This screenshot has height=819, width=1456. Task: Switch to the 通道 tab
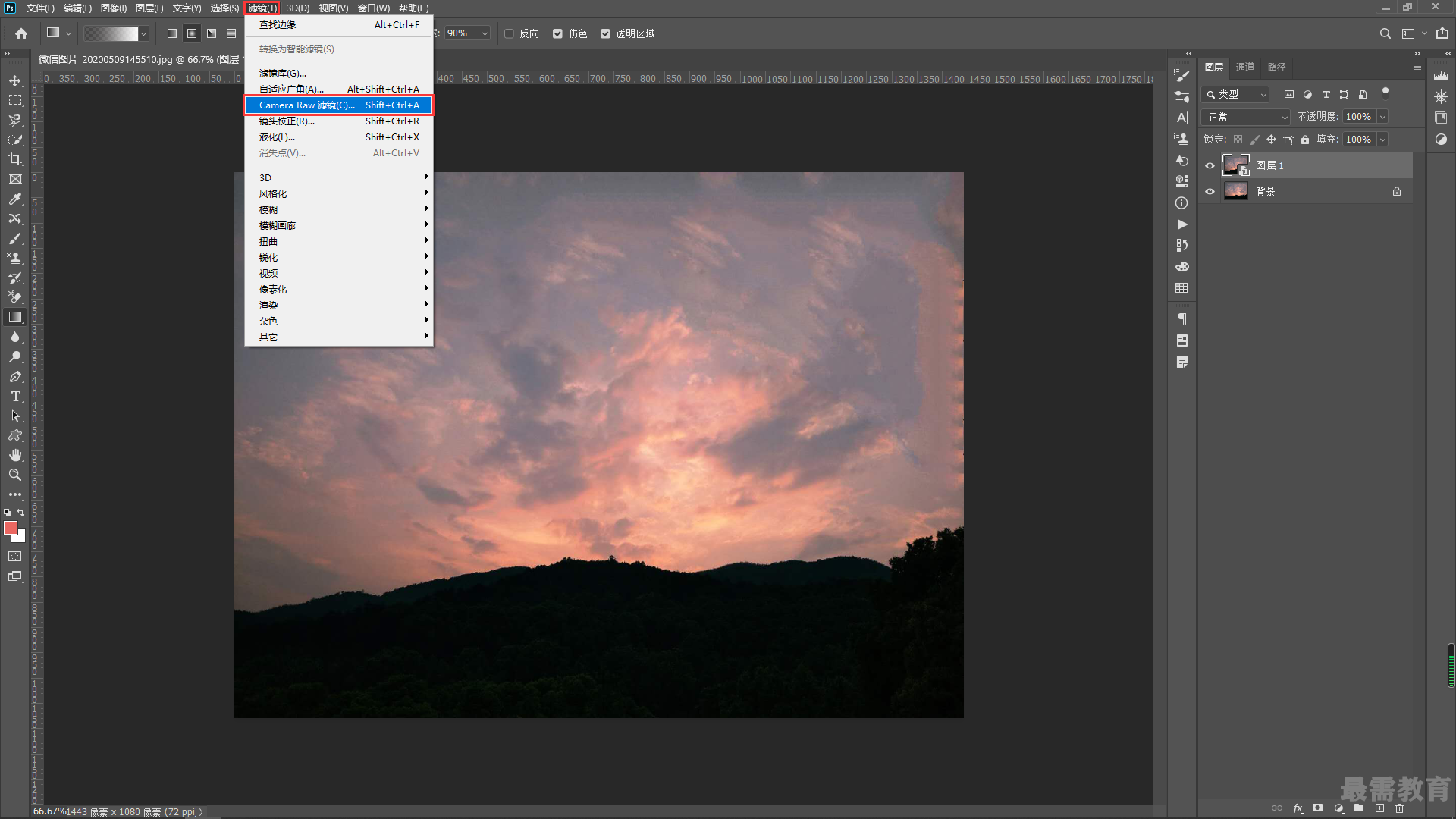(1245, 67)
